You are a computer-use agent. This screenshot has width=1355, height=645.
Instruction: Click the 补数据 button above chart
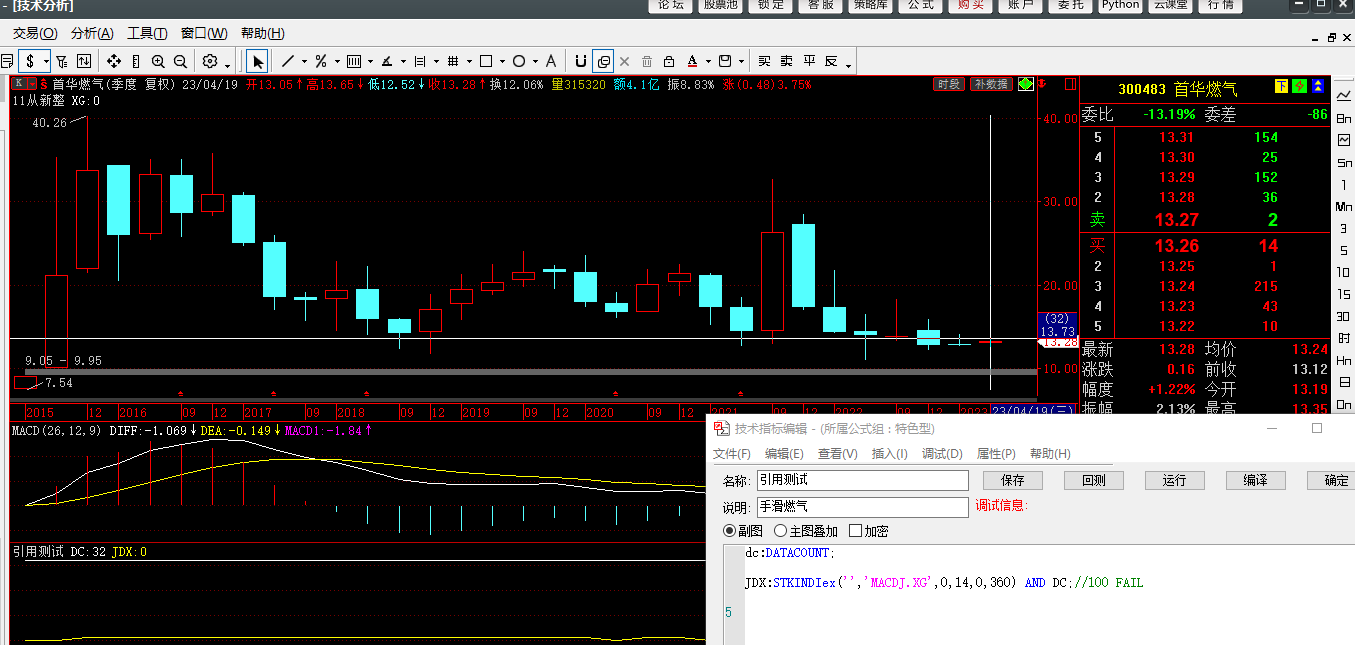(x=991, y=84)
